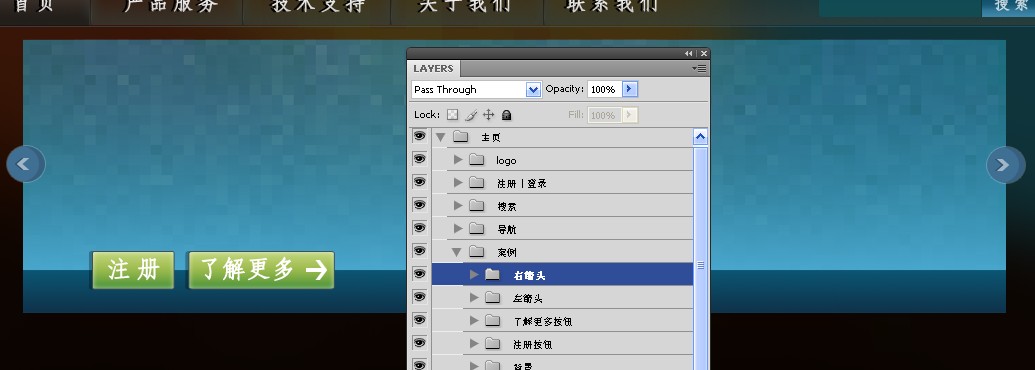Open 联系我们 in the website nav
1035x370 pixels.
coord(612,5)
